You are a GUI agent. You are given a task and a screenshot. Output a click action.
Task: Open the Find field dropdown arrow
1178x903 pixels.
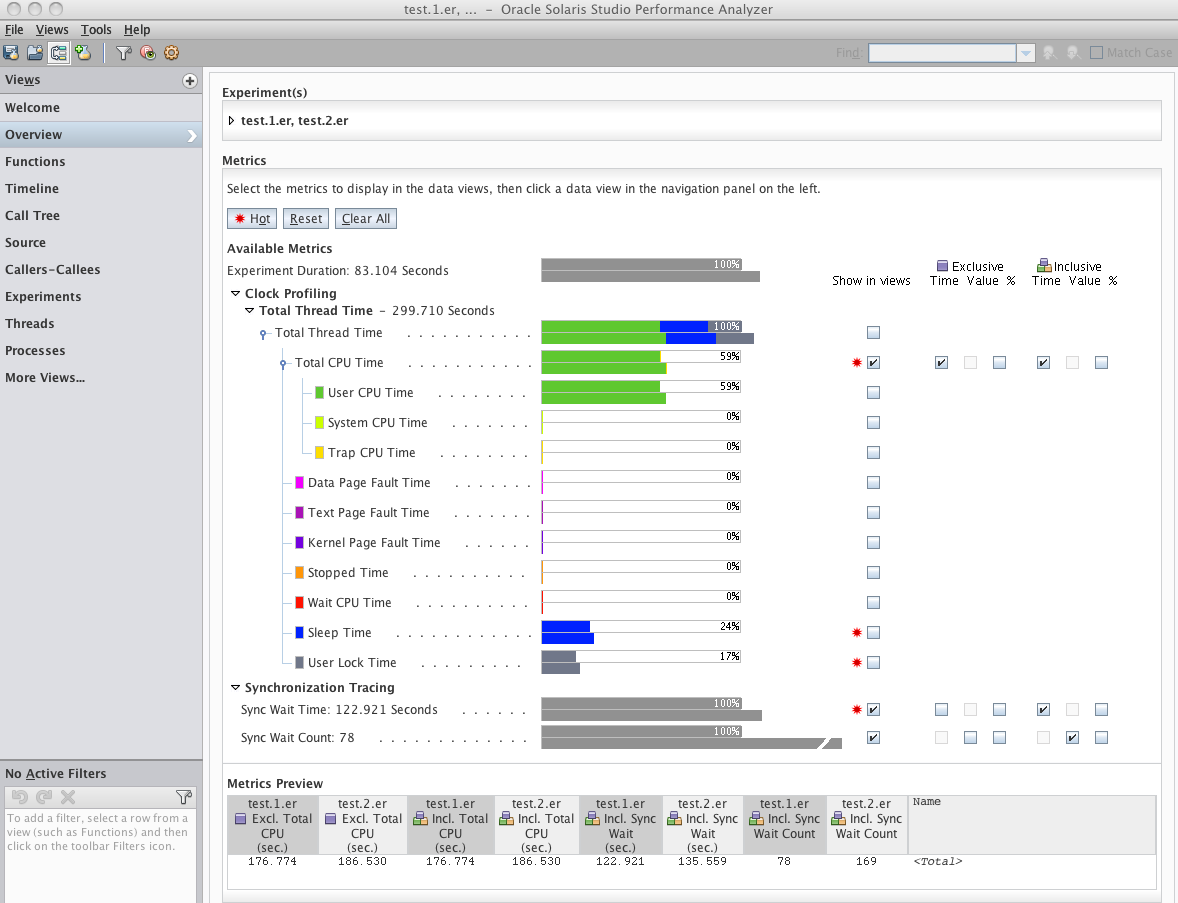click(x=1025, y=53)
